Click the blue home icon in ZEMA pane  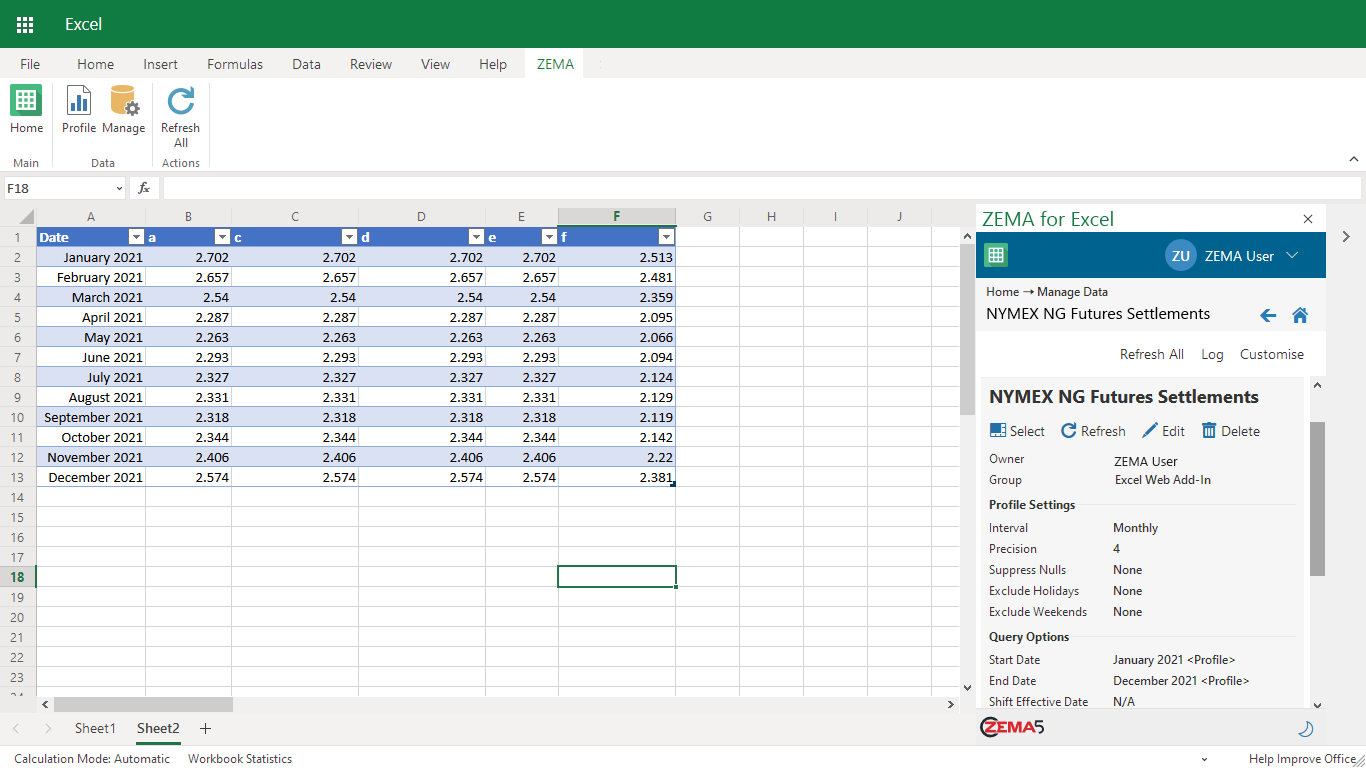click(x=1300, y=315)
